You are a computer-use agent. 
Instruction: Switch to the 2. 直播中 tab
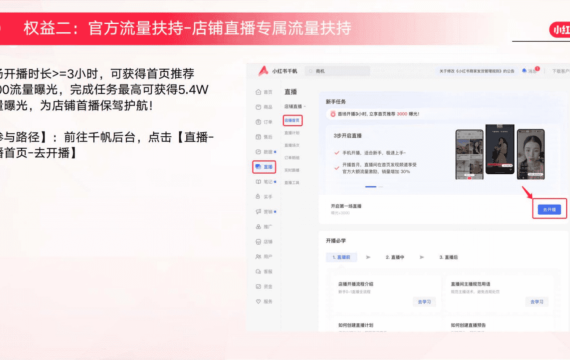click(x=395, y=257)
